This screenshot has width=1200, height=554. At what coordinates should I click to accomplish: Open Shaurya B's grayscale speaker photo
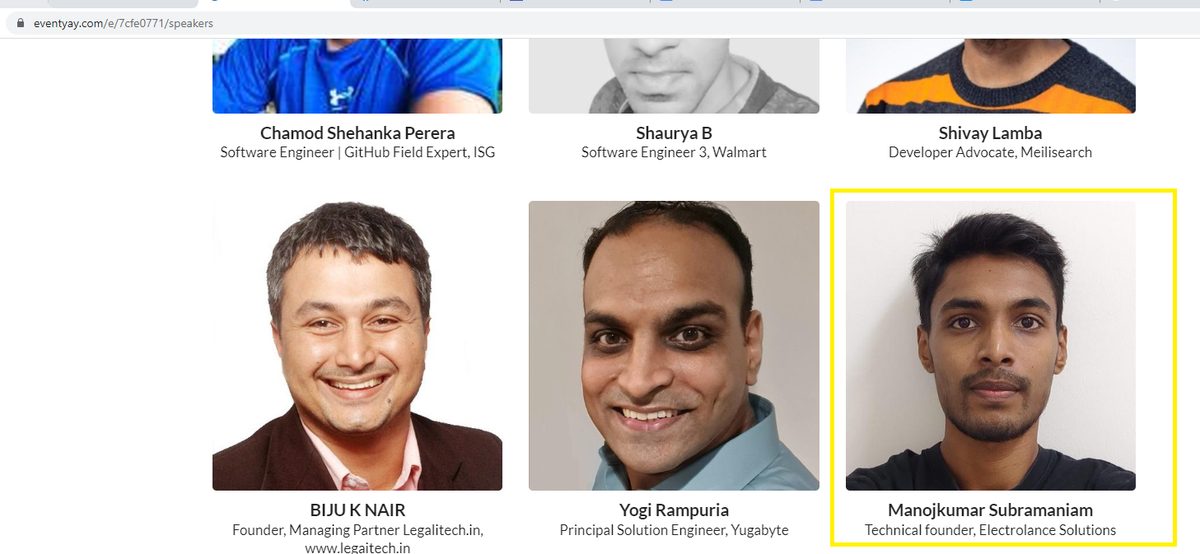point(674,75)
